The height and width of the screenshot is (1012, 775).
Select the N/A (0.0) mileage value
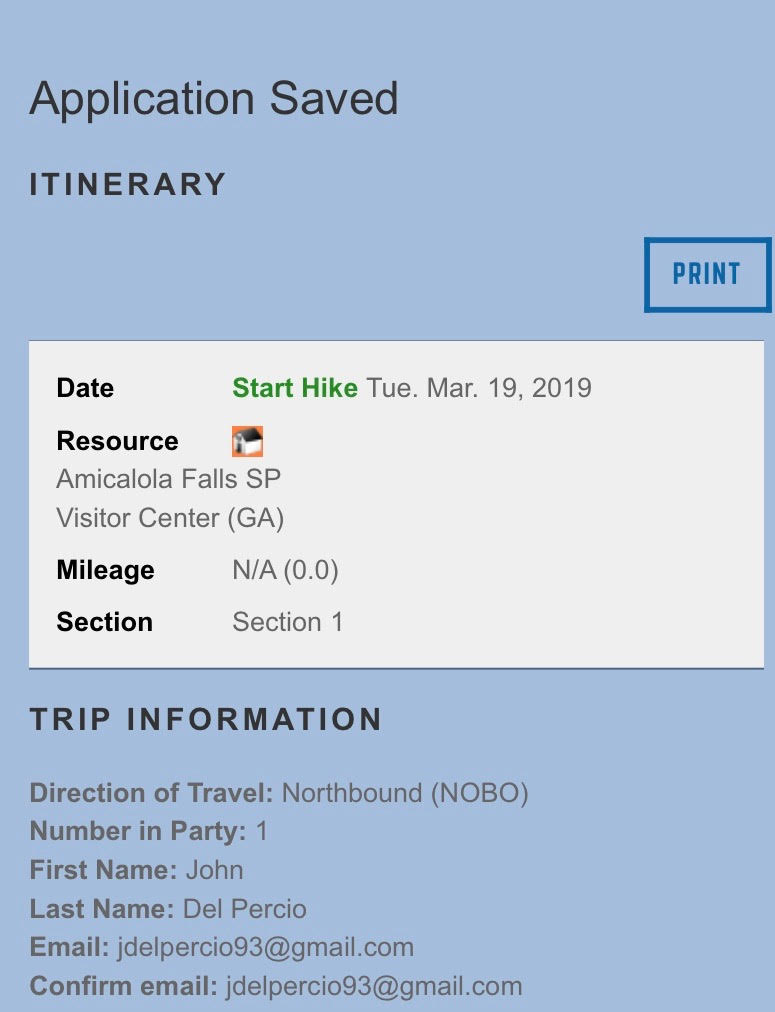(285, 570)
